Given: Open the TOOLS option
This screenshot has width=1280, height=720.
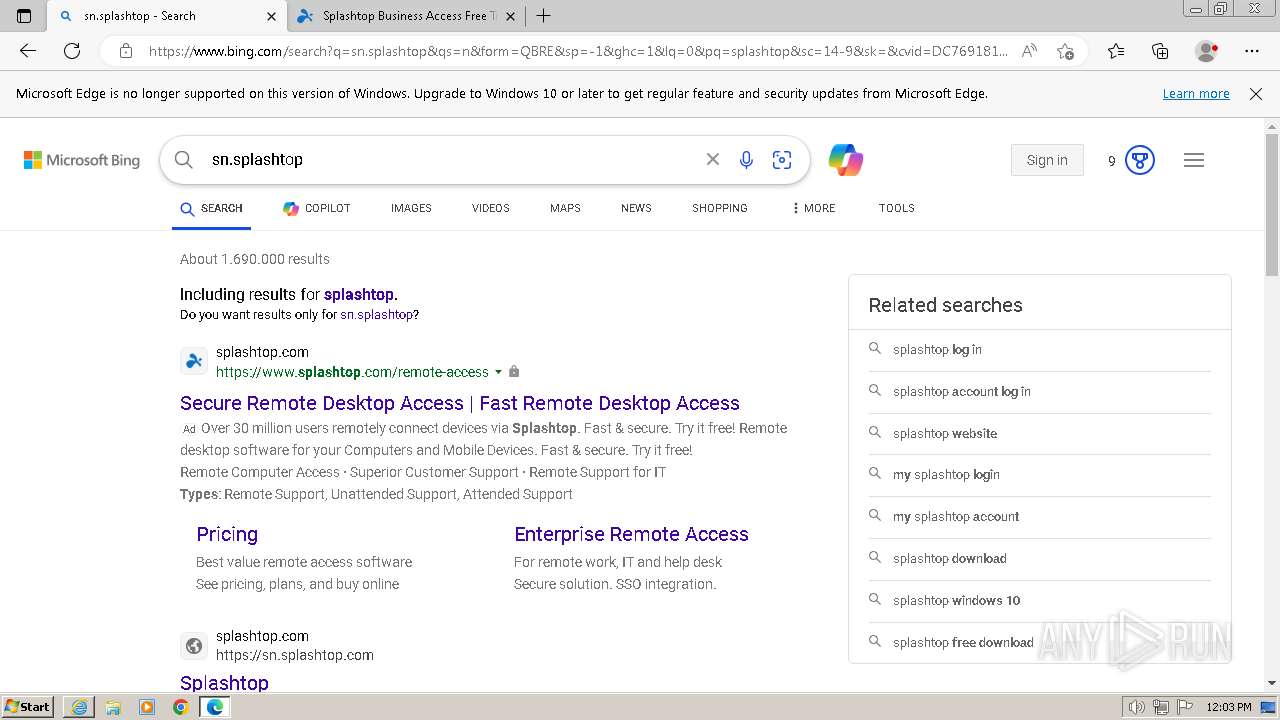Looking at the screenshot, I should 897,208.
